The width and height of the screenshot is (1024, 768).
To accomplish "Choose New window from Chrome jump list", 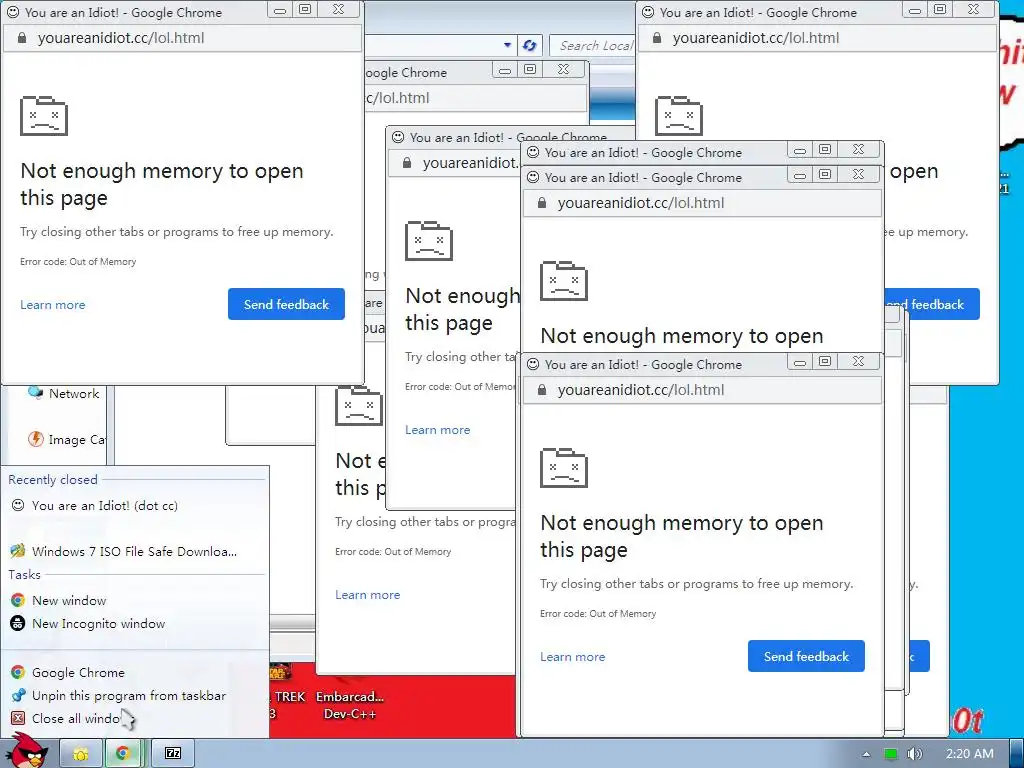I will pyautogui.click(x=135, y=600).
